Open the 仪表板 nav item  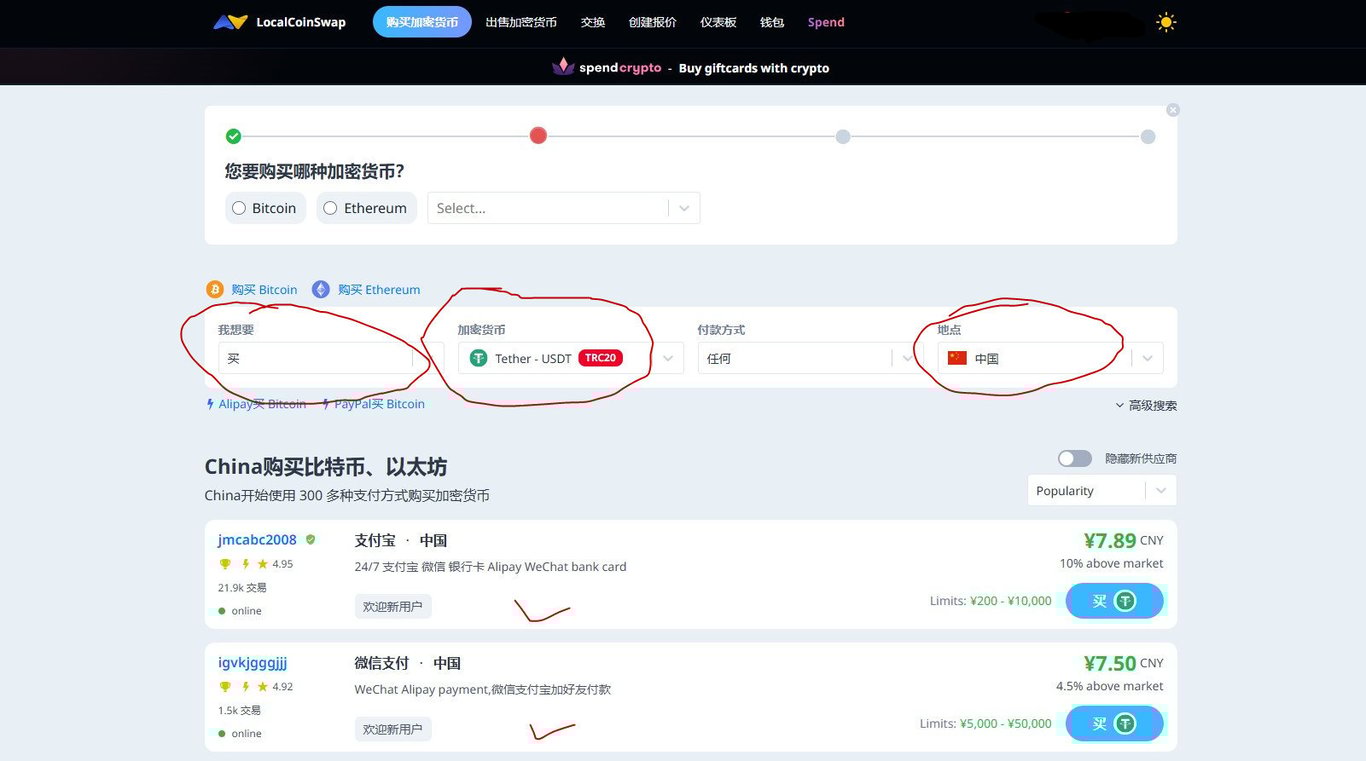[x=718, y=22]
